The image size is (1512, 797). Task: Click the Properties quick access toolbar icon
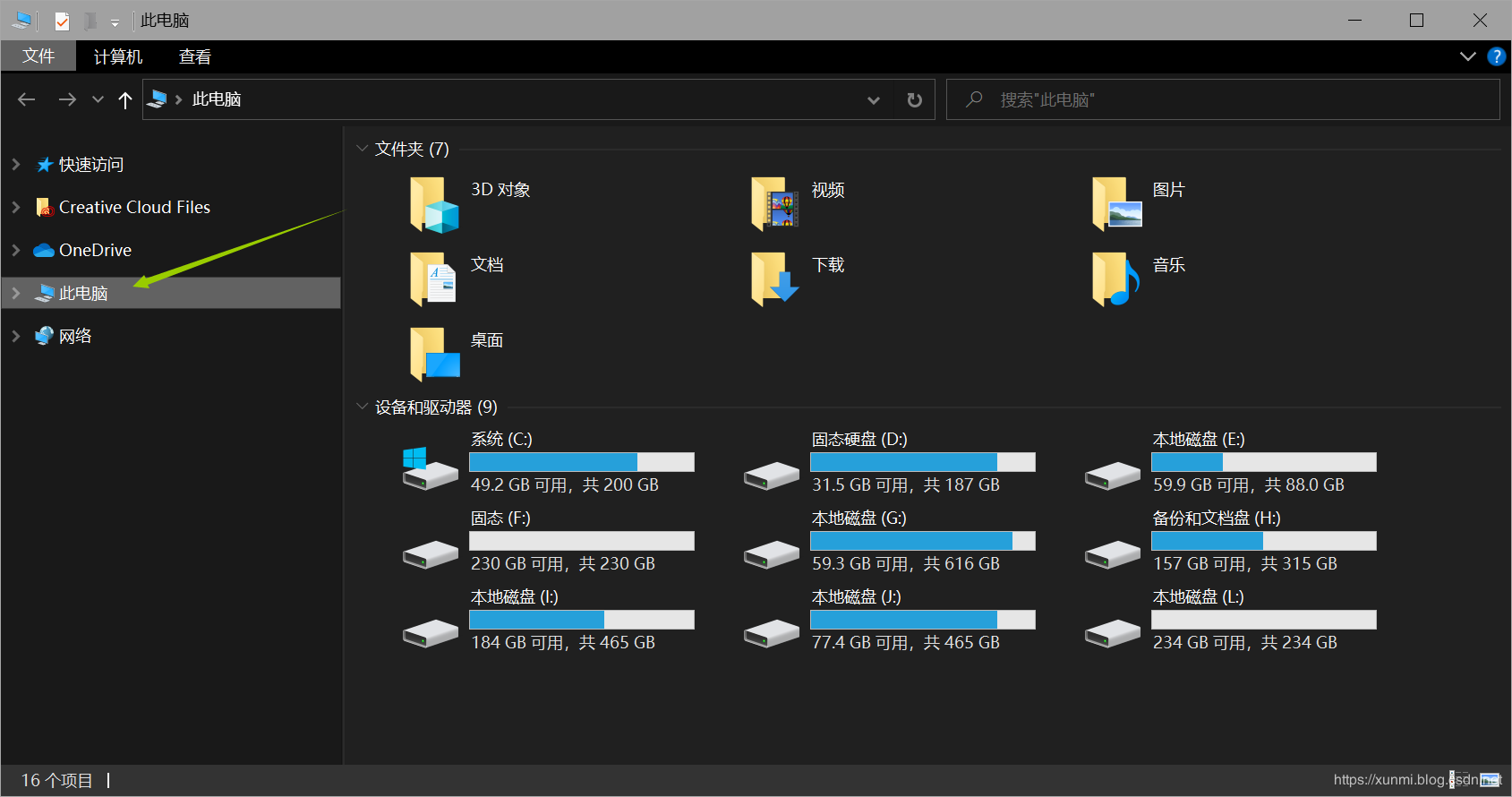pos(62,20)
